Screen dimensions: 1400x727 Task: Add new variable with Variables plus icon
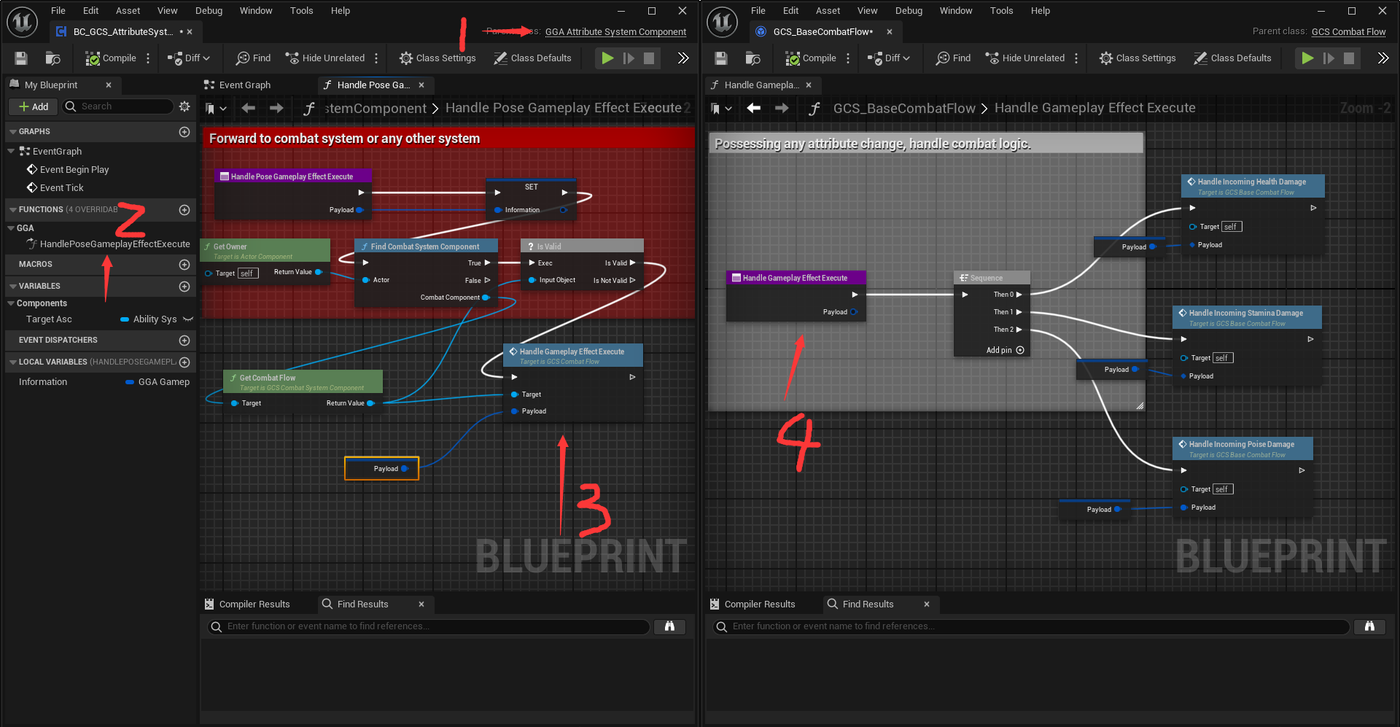184,286
